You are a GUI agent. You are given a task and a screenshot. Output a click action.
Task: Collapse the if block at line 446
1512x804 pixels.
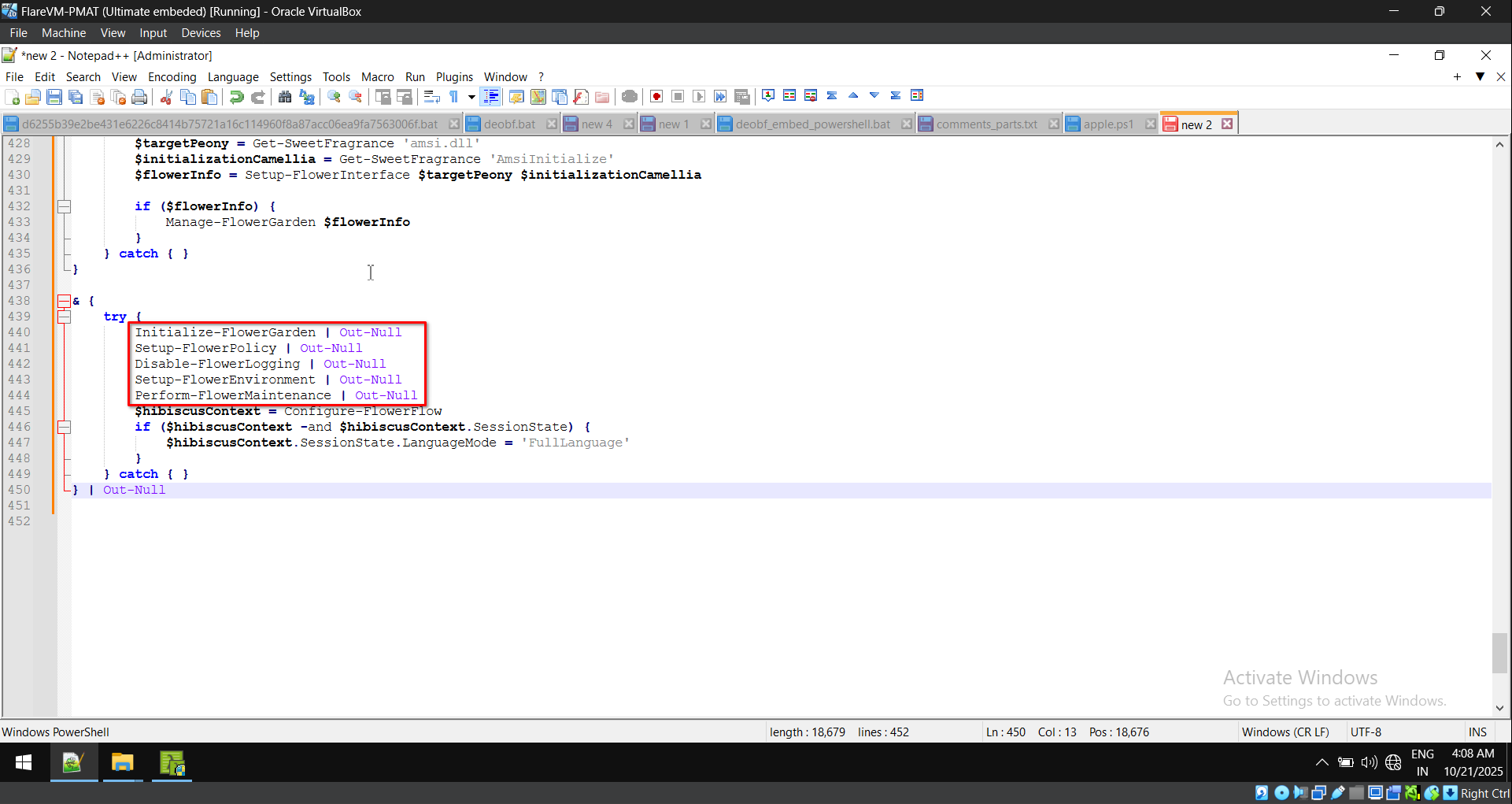coord(65,427)
